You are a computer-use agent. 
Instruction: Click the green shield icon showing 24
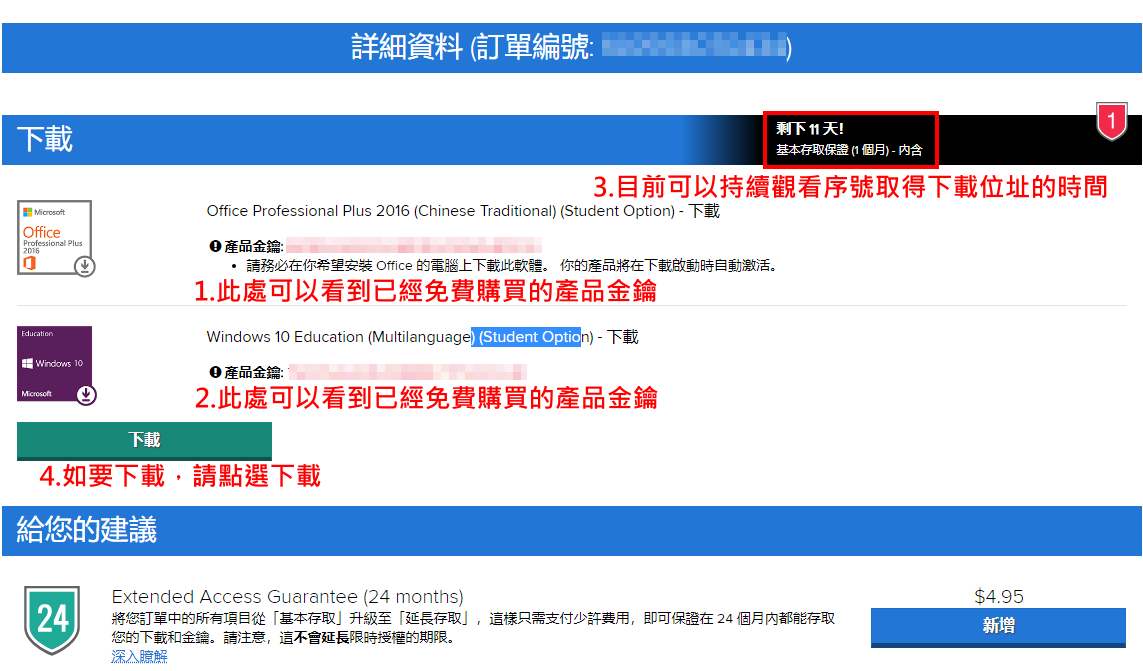point(52,619)
